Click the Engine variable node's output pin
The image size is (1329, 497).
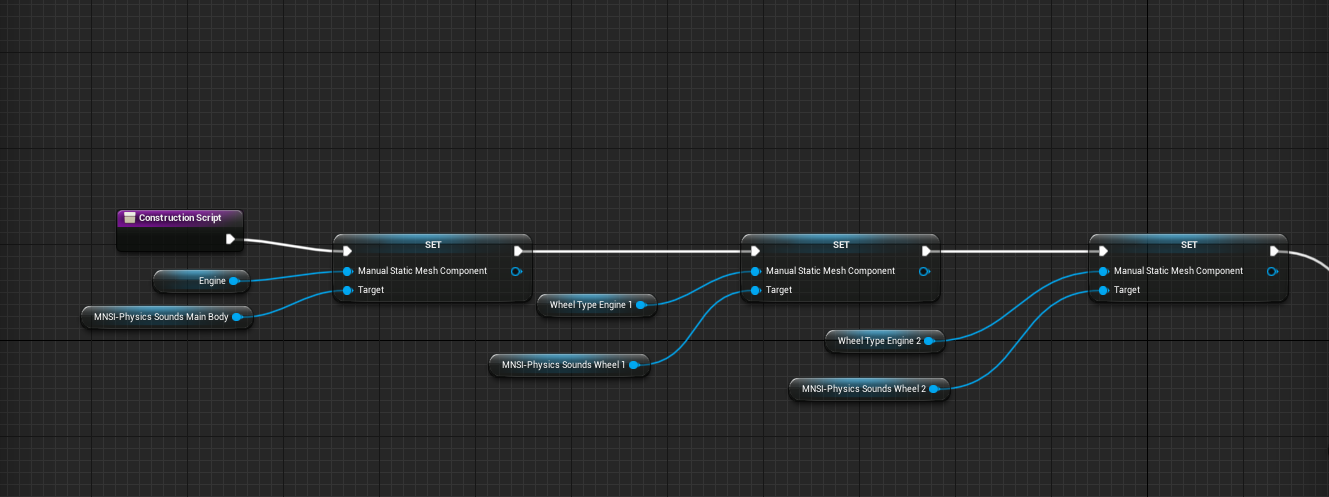click(234, 281)
